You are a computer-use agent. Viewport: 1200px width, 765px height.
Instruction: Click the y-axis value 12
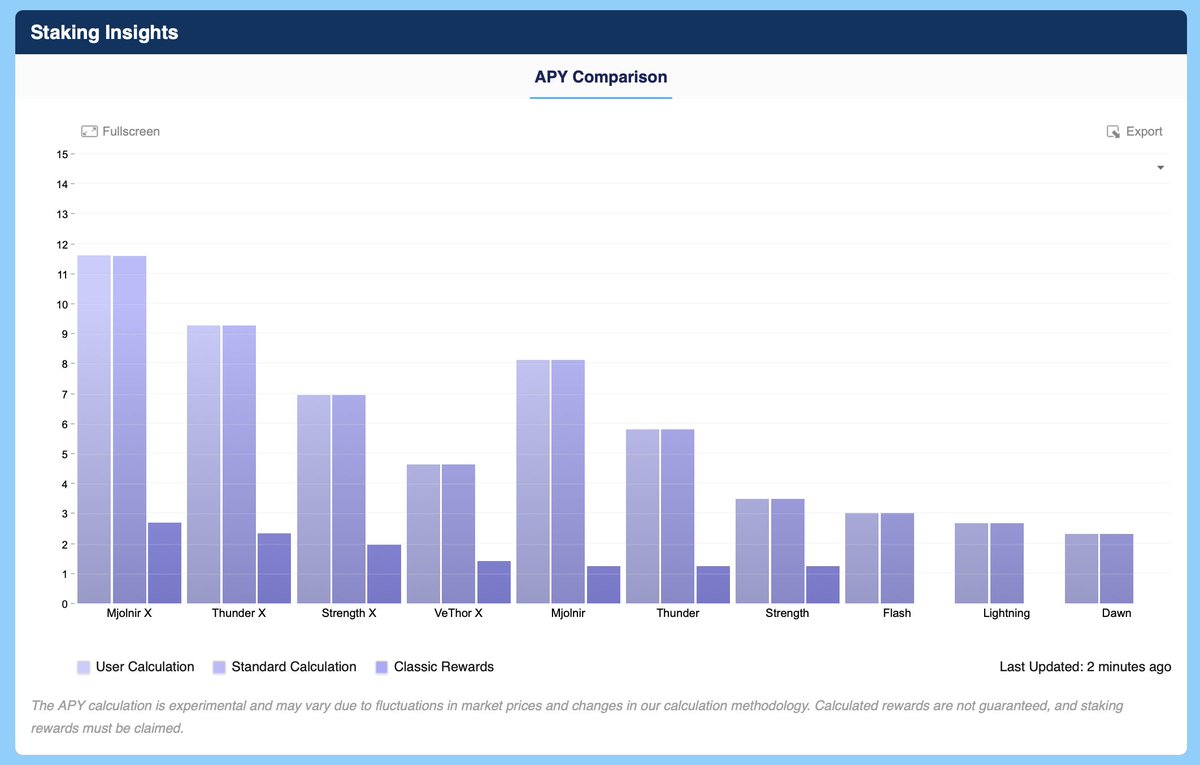click(x=62, y=244)
